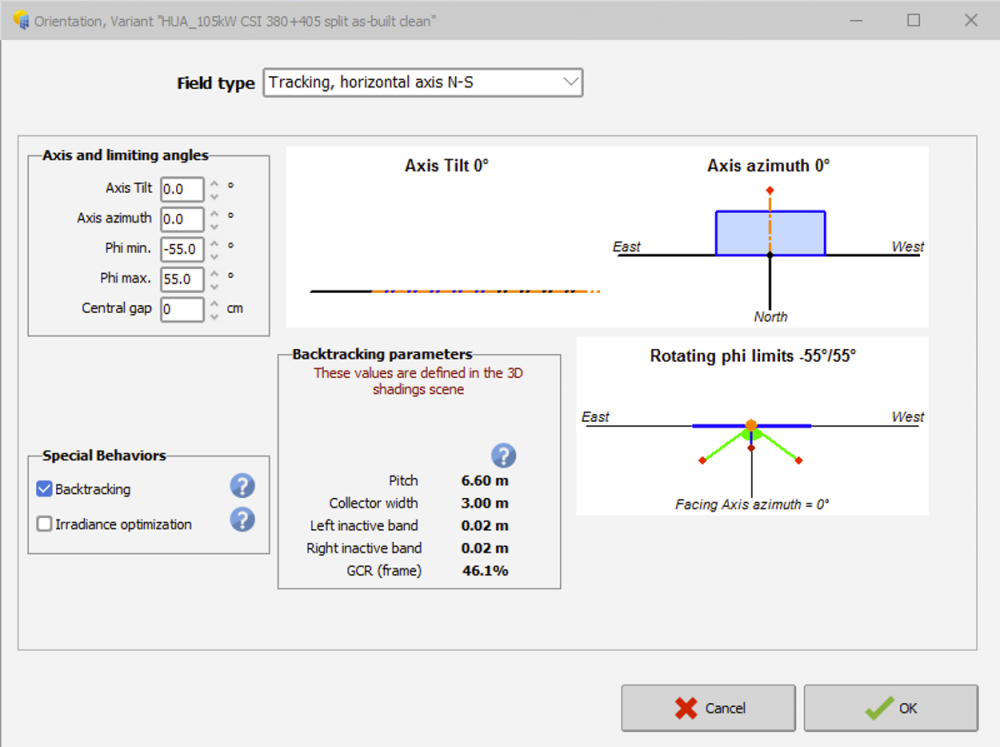Click the Axis Tilt input field
Viewport: 1000px width, 747px height.
point(182,189)
